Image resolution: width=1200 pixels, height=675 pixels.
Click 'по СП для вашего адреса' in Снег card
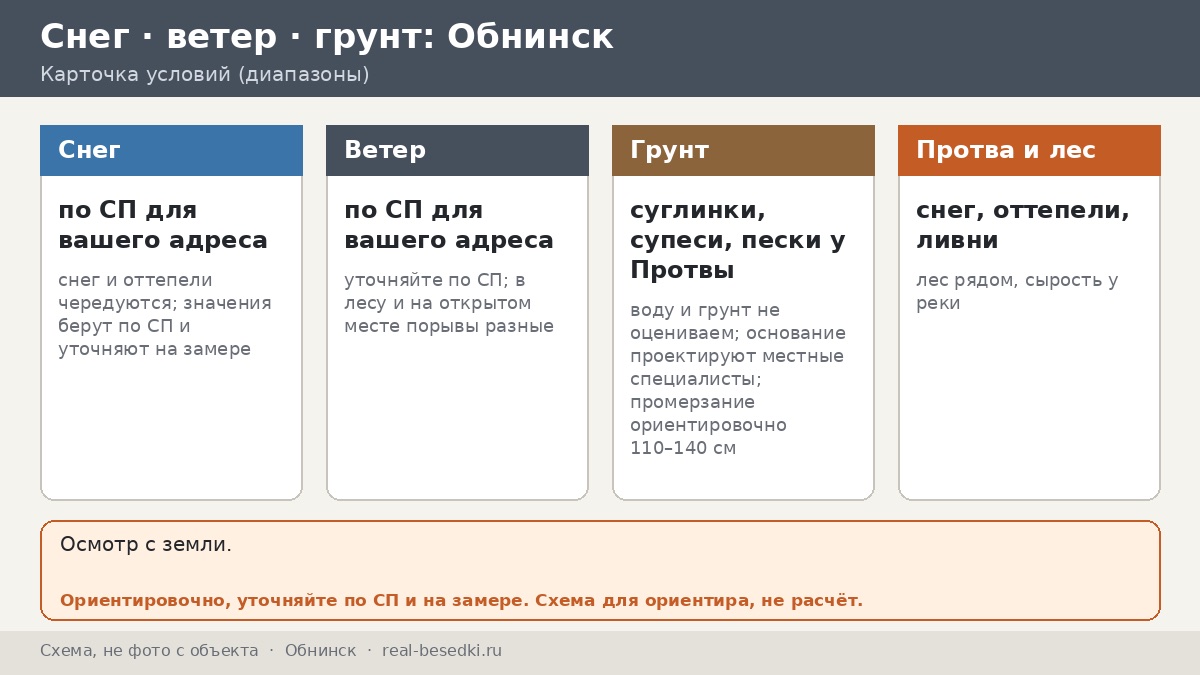coord(163,226)
